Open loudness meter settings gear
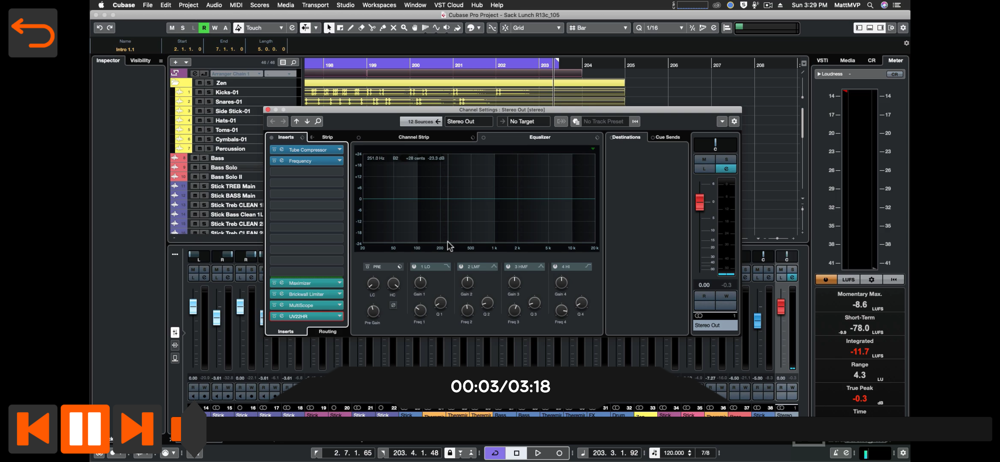 pos(871,279)
